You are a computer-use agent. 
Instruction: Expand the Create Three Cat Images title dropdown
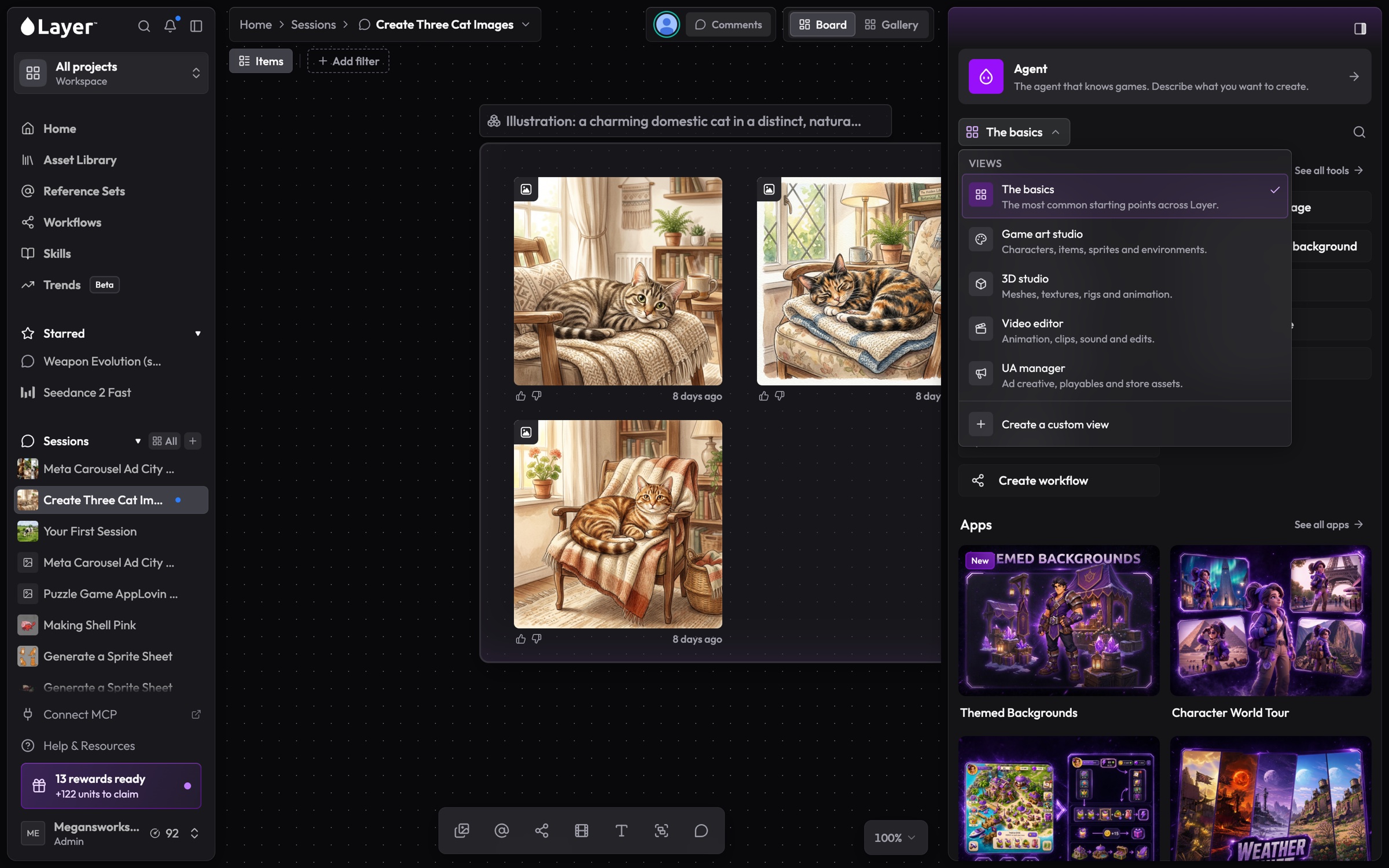pos(526,25)
